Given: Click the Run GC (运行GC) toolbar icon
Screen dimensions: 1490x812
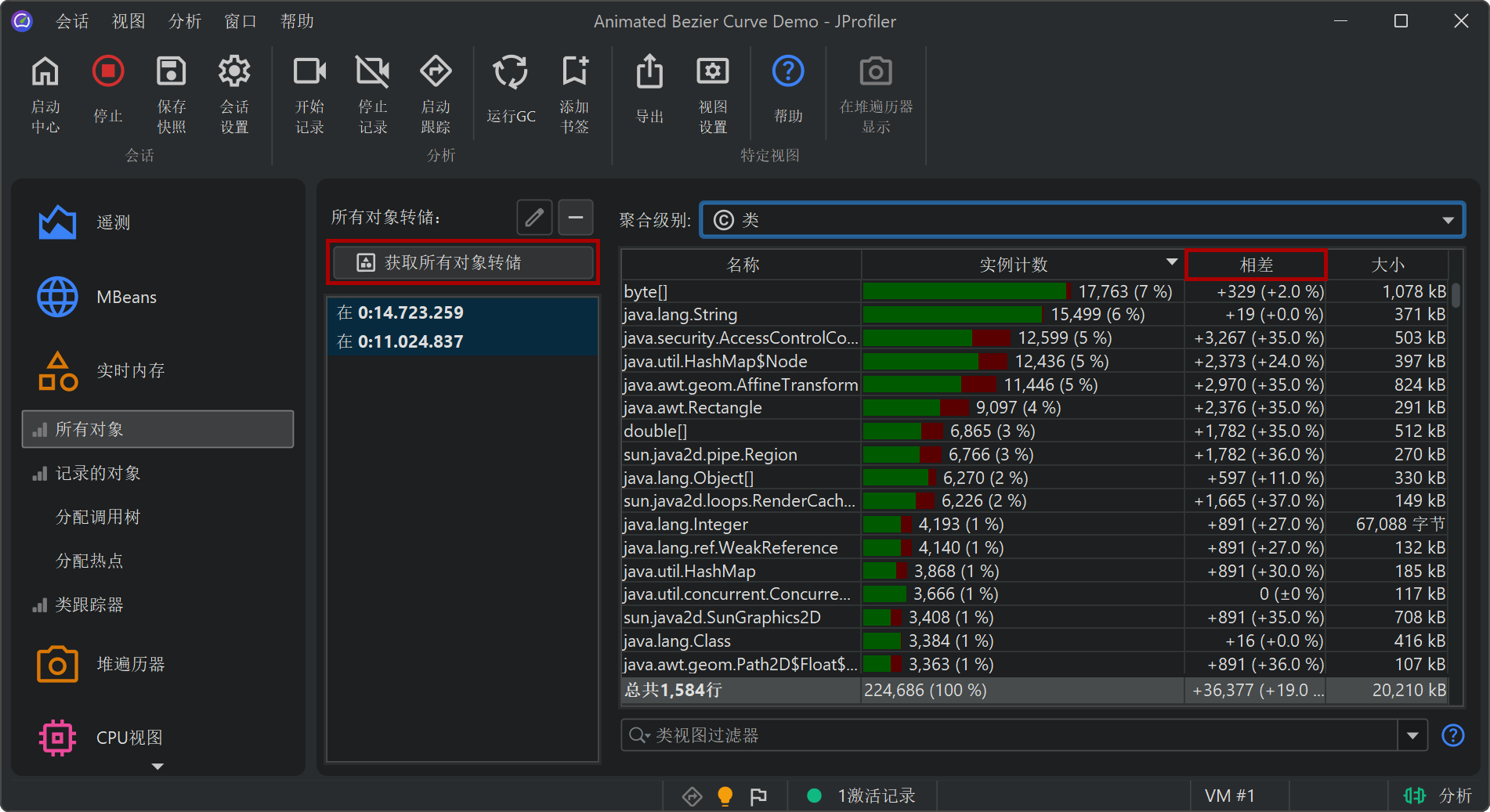Looking at the screenshot, I should coord(510,73).
